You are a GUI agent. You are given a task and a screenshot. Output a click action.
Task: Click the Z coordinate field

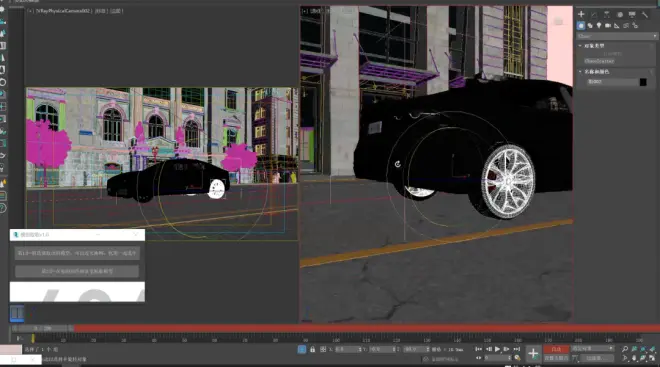(x=415, y=349)
